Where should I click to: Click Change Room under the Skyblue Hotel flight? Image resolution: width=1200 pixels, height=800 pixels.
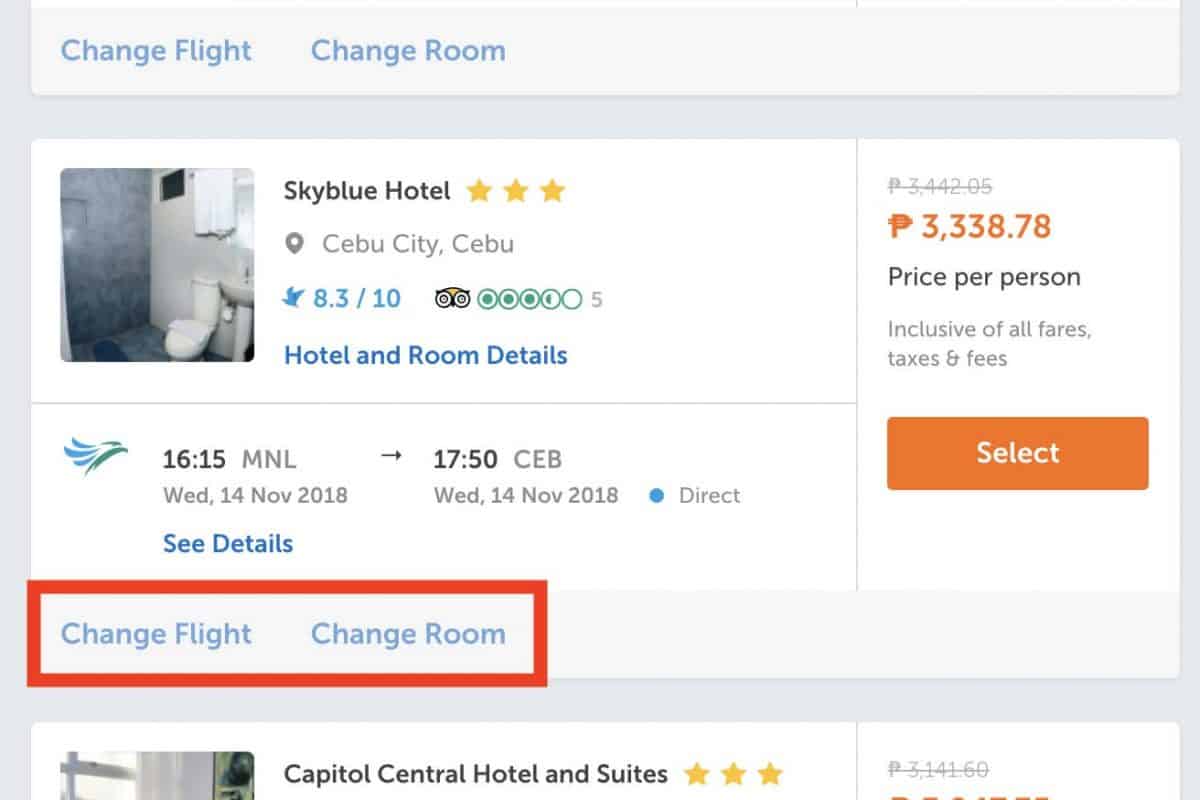408,634
